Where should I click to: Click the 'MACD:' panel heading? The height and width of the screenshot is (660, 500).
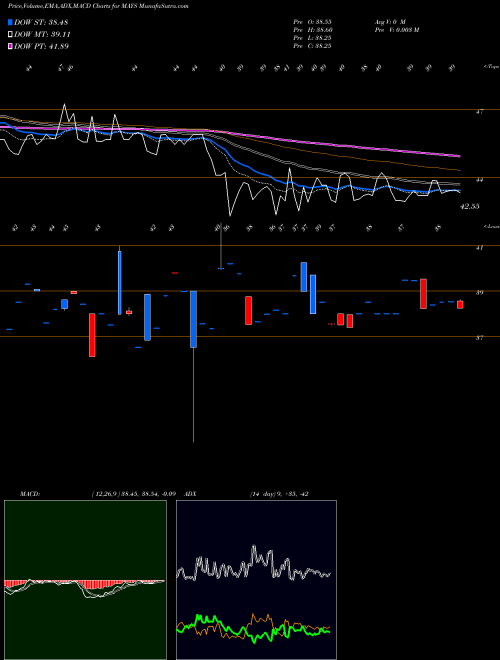(29, 494)
